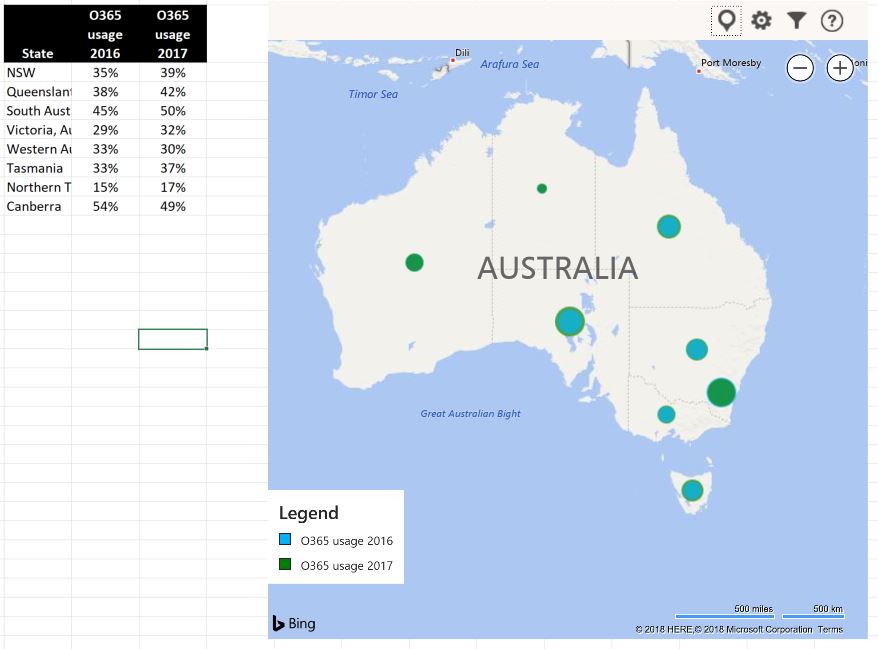Select the 39% cell for NSW
This screenshot has height=649, width=878.
(172, 72)
